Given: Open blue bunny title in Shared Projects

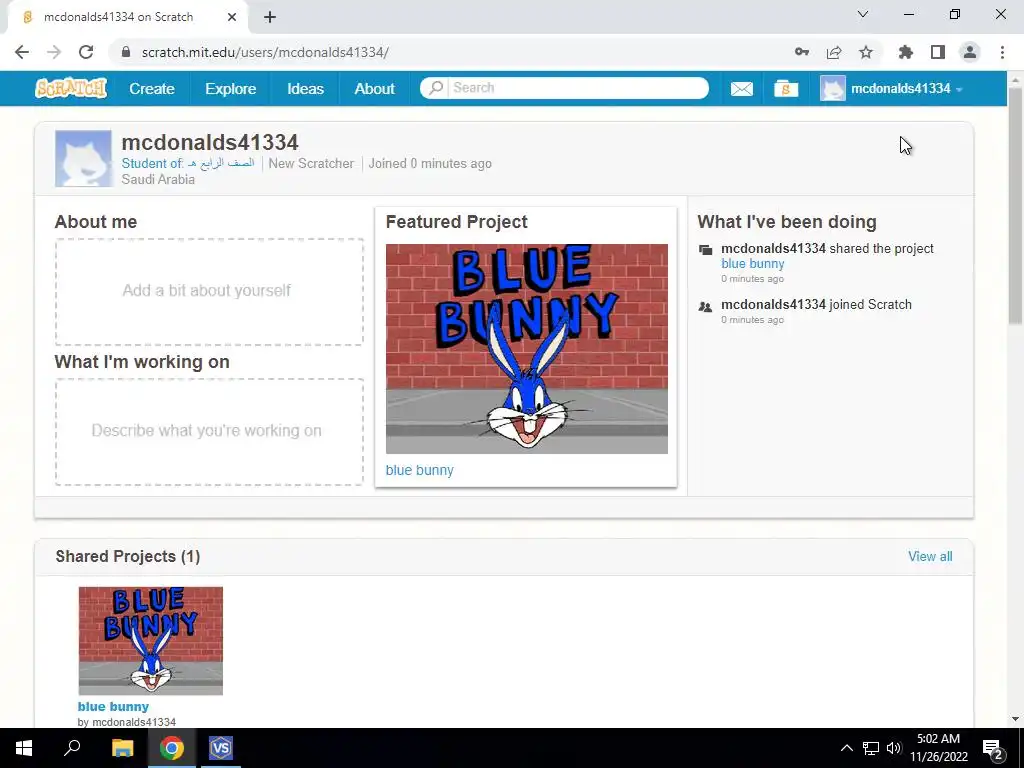Looking at the screenshot, I should [x=113, y=706].
